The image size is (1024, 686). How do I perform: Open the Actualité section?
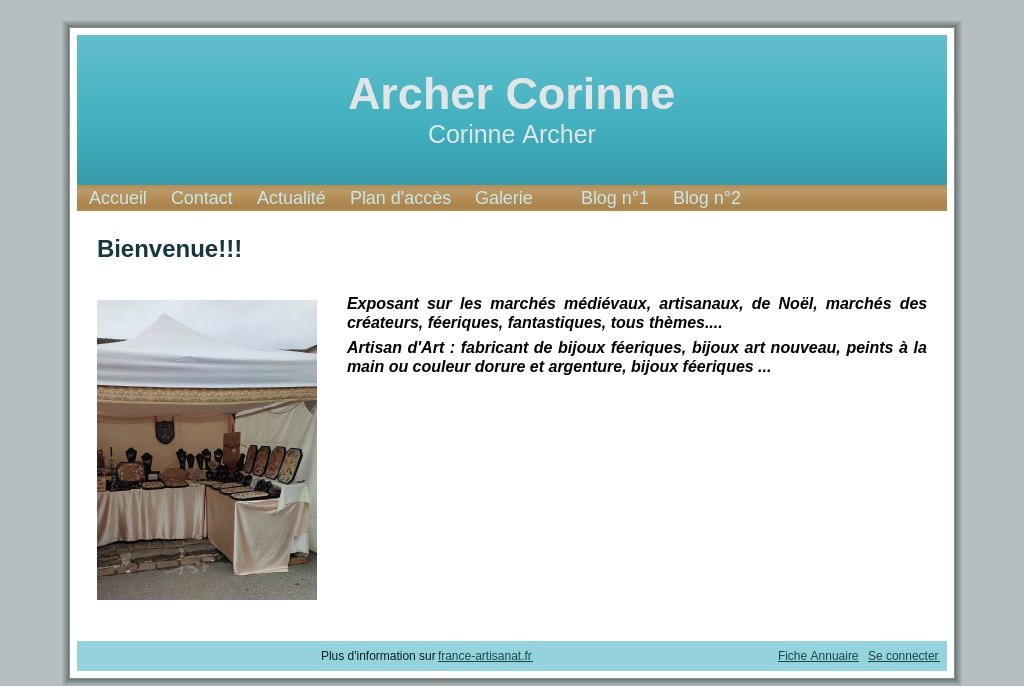[x=291, y=198]
